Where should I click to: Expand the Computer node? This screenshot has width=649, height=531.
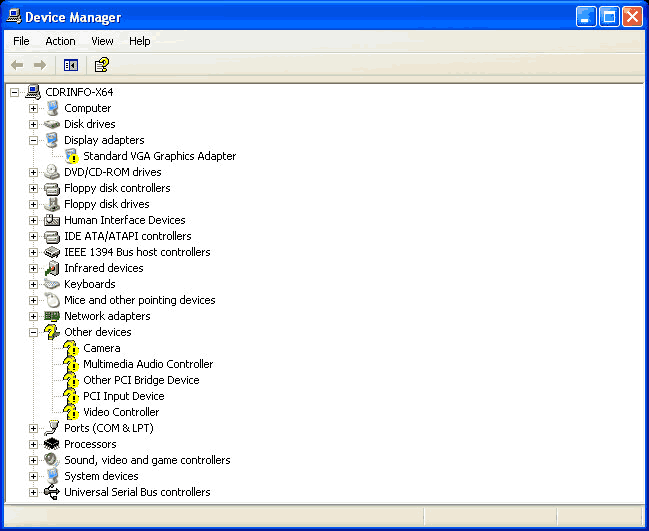(x=34, y=108)
